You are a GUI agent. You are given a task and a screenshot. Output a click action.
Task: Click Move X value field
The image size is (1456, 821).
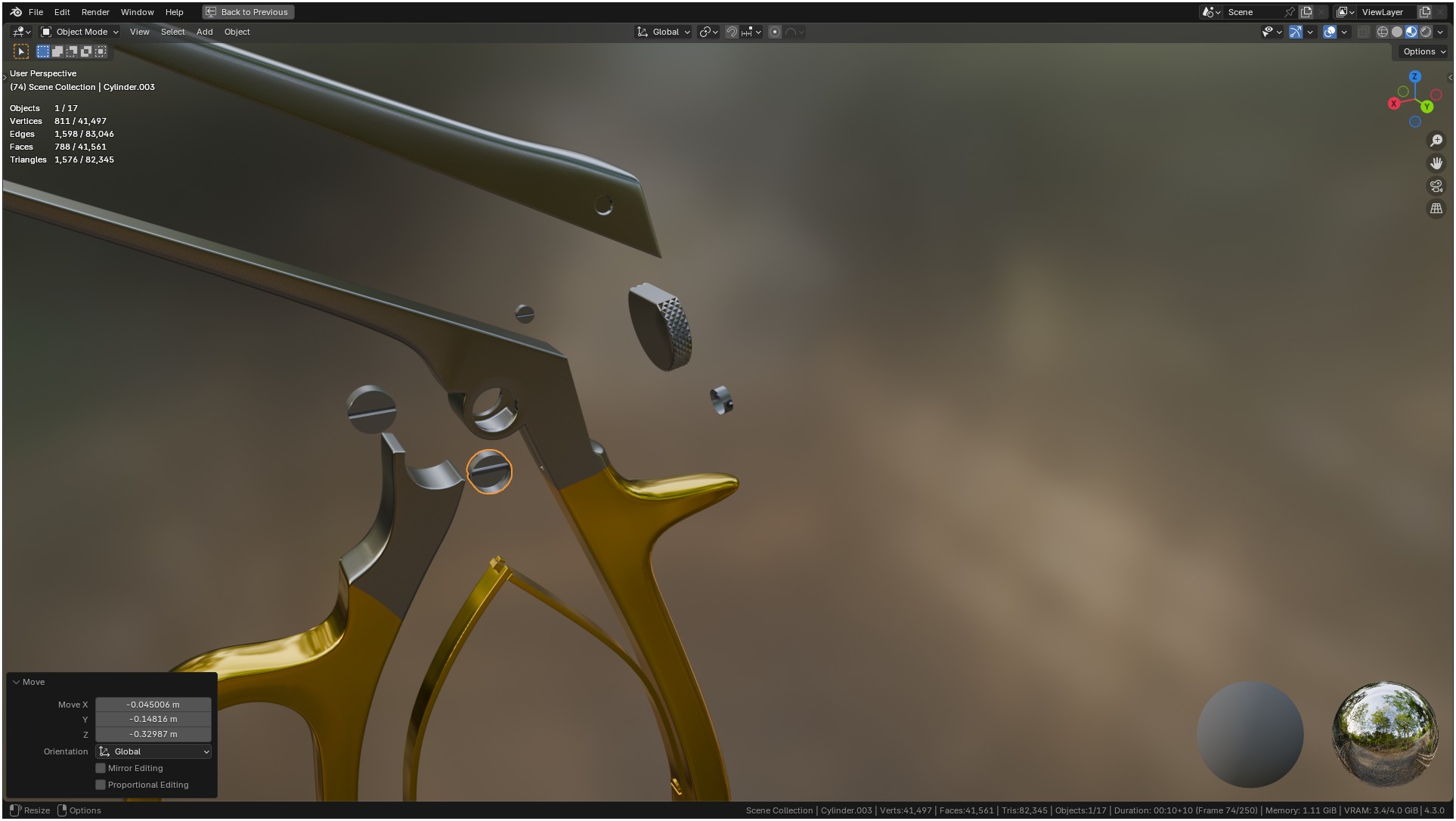tap(153, 705)
